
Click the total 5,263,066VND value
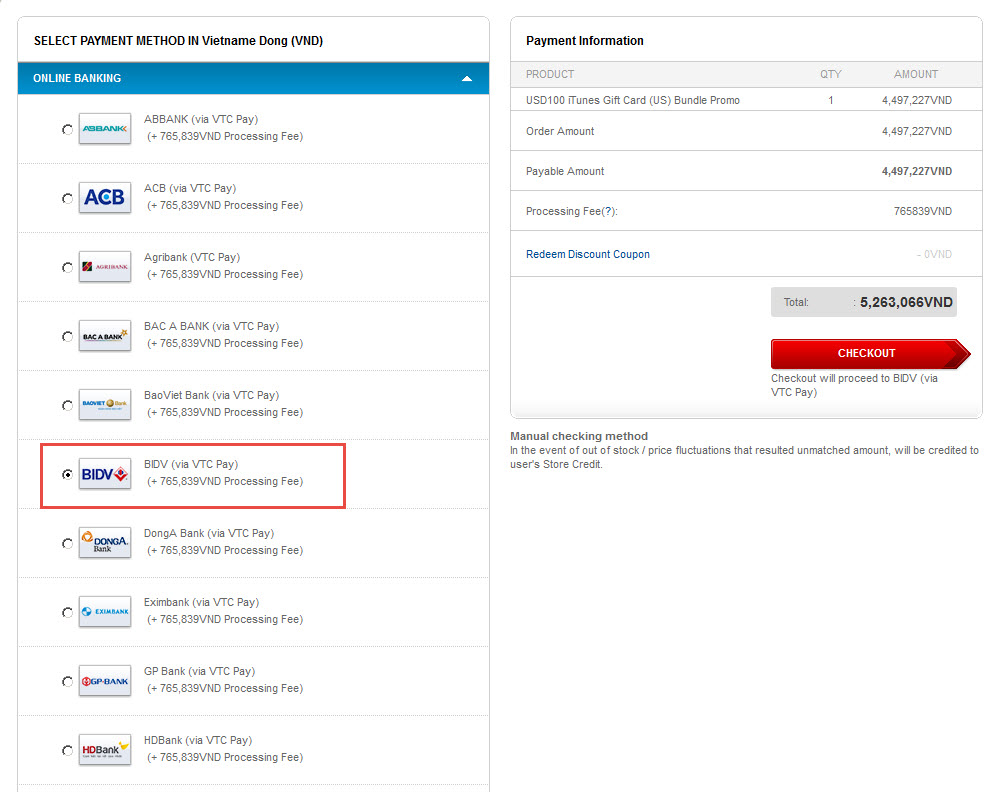pos(906,302)
